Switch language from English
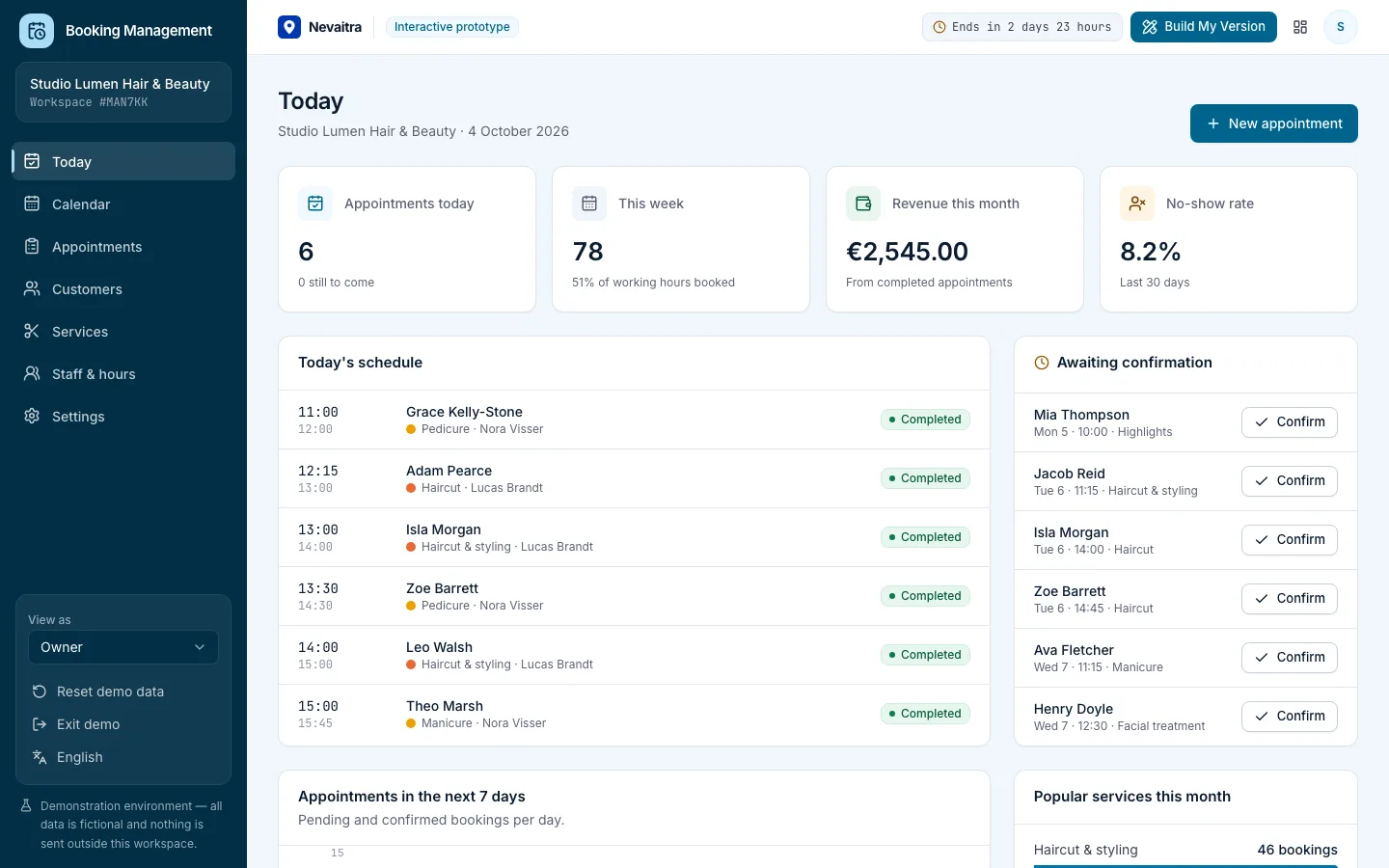Image resolution: width=1389 pixels, height=868 pixels. click(x=123, y=757)
